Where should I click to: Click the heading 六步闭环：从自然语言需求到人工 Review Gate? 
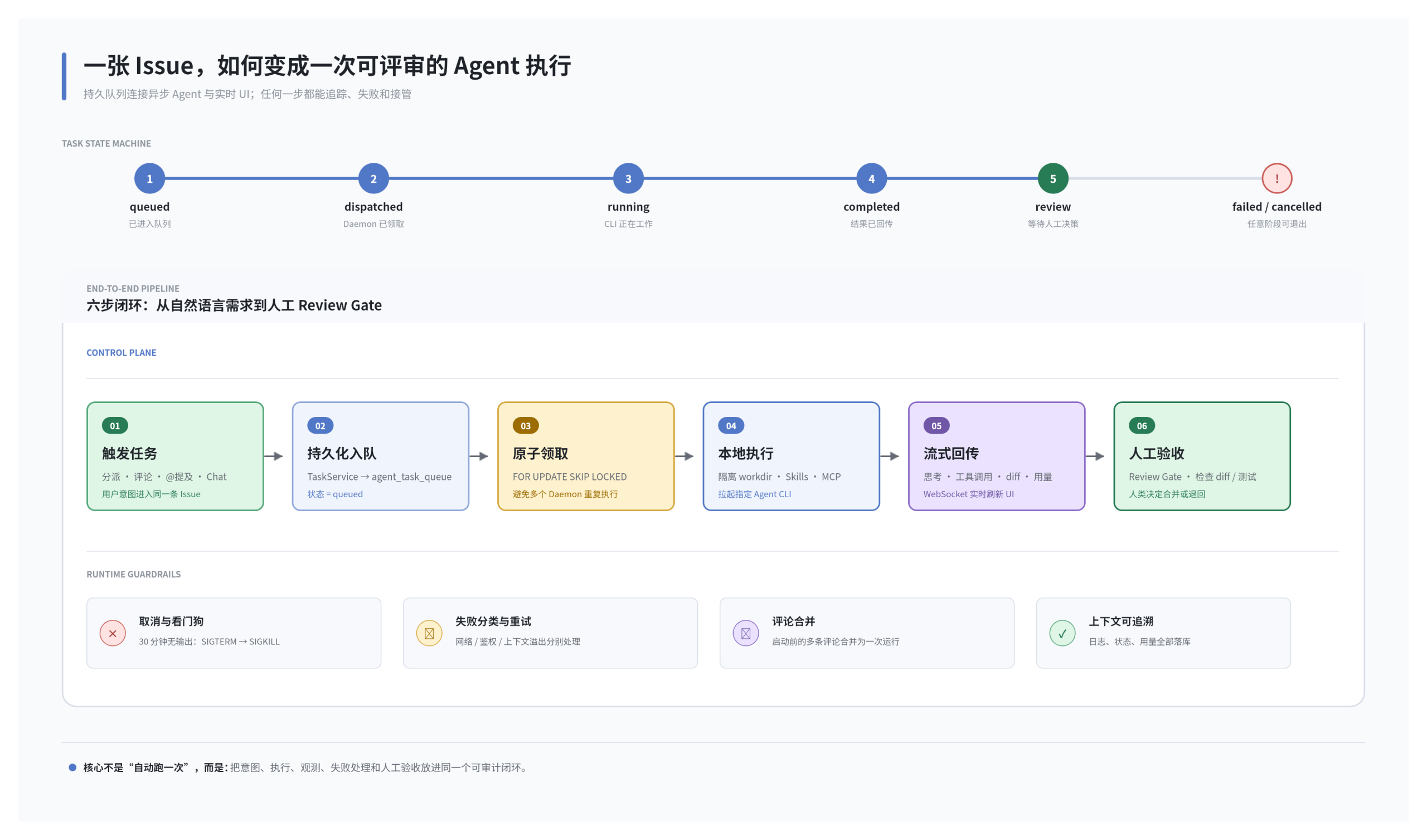(x=235, y=306)
